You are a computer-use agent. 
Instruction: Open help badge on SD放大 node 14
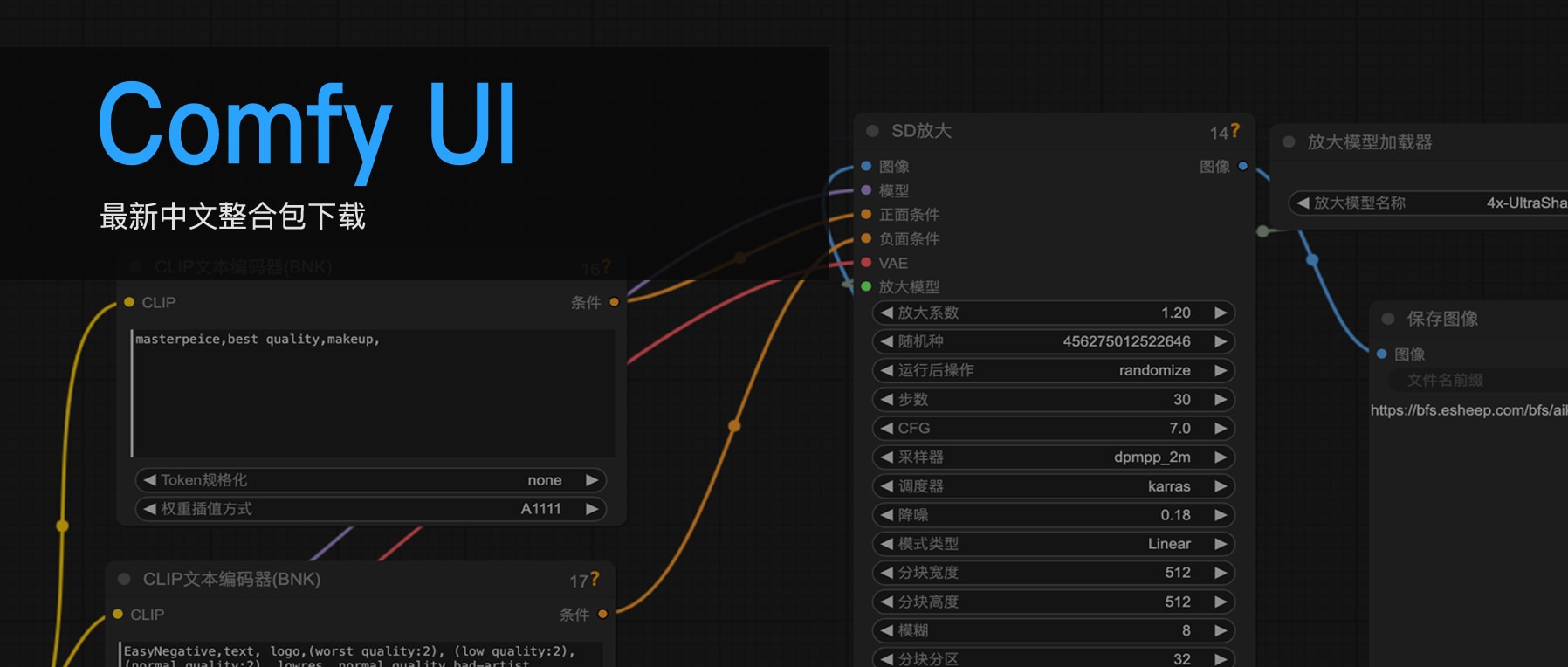click(x=1235, y=130)
